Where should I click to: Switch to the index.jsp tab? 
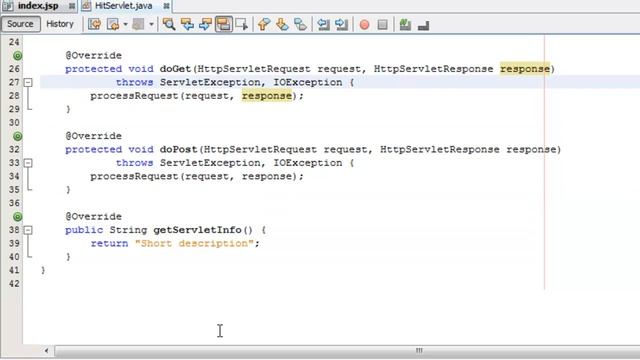pyautogui.click(x=38, y=6)
